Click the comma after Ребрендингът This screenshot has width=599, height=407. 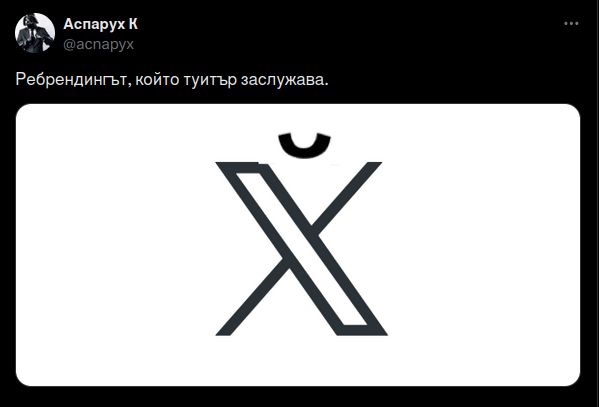[x=129, y=86]
